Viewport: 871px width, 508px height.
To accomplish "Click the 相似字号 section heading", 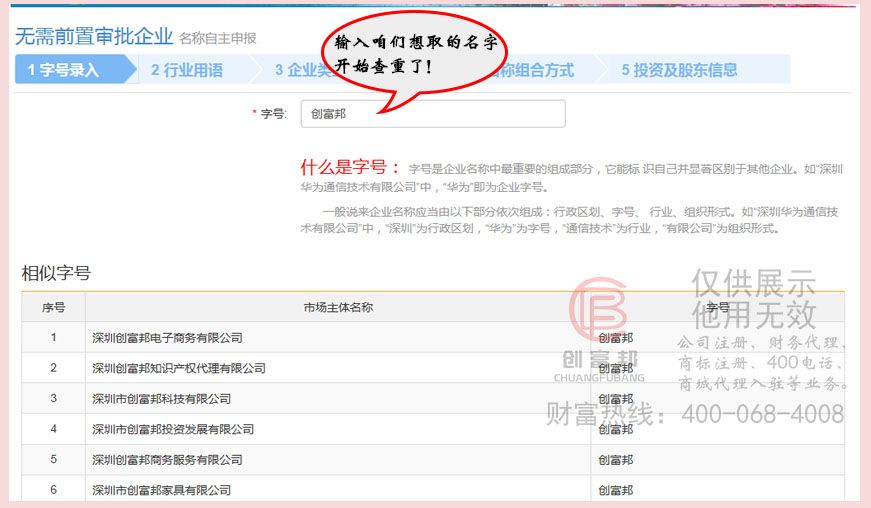I will [x=56, y=273].
